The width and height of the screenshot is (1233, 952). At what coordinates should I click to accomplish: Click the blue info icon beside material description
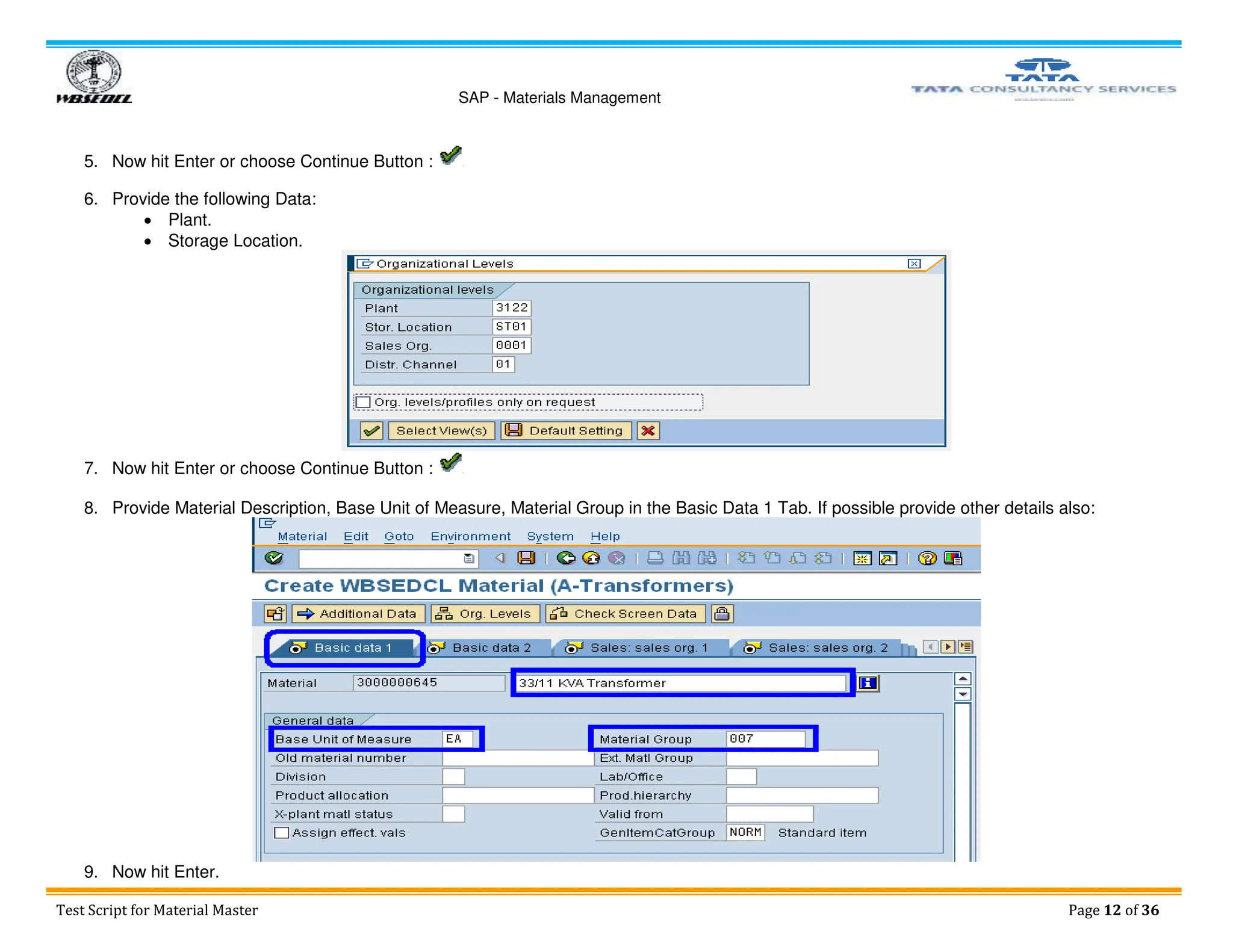pyautogui.click(x=868, y=682)
